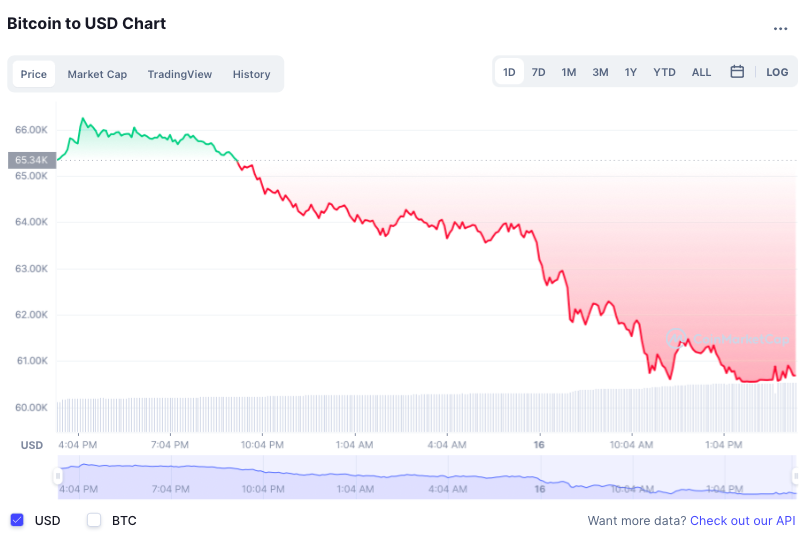Enable the BTC checkbox
Viewport: 809px width, 554px height.
tap(95, 520)
